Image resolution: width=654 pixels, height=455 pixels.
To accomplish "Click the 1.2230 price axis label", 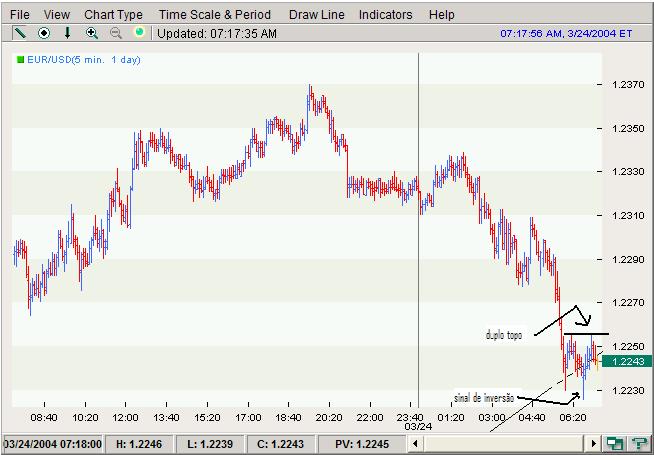I will click(x=628, y=390).
